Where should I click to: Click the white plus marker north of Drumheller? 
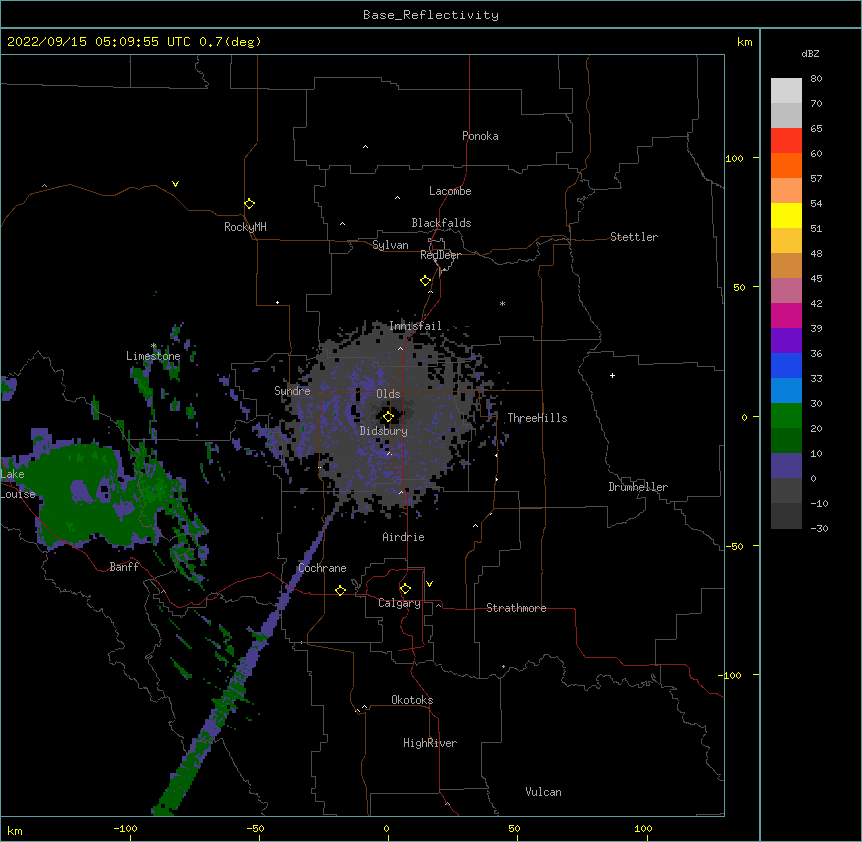point(612,375)
